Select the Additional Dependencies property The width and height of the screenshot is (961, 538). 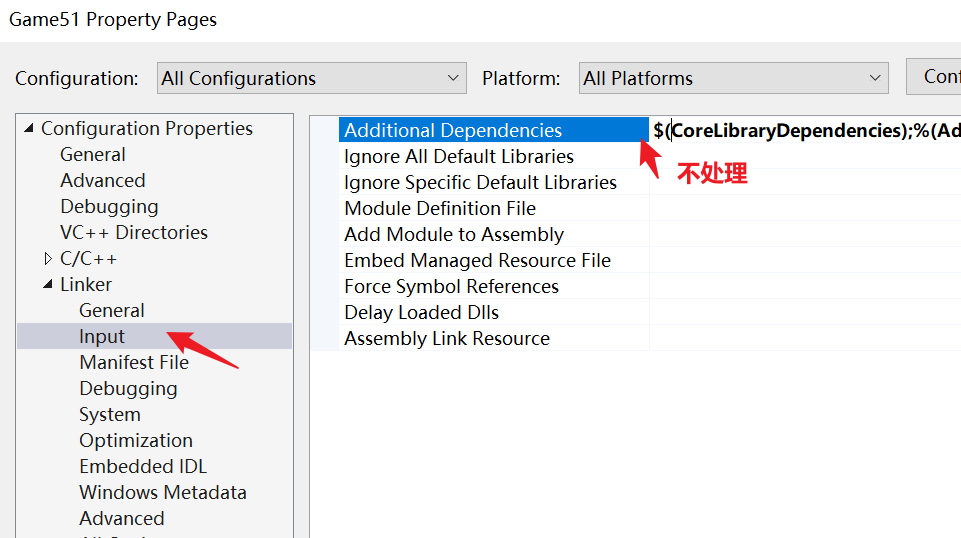coord(453,130)
